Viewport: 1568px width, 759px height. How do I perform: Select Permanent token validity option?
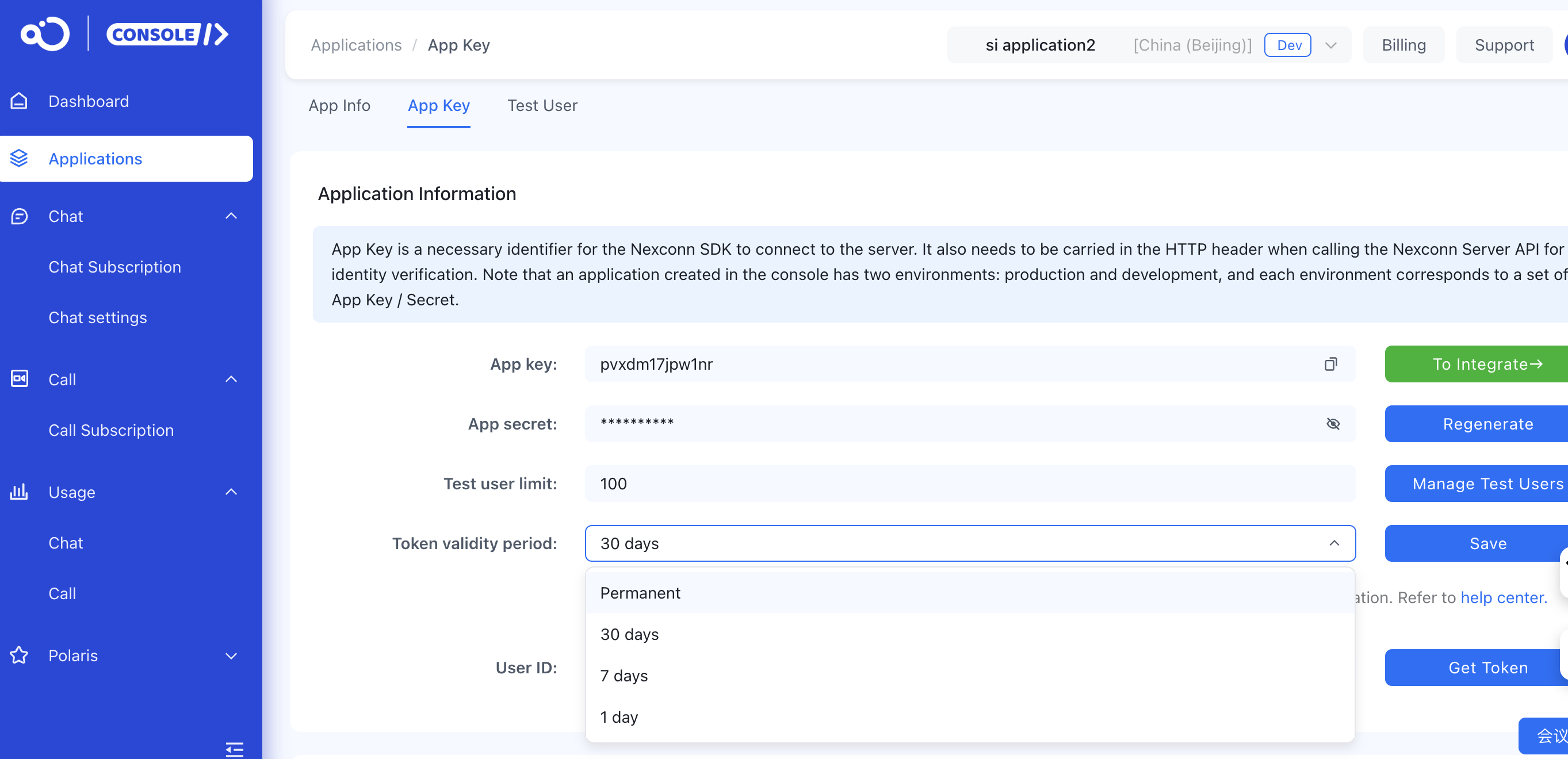[640, 593]
